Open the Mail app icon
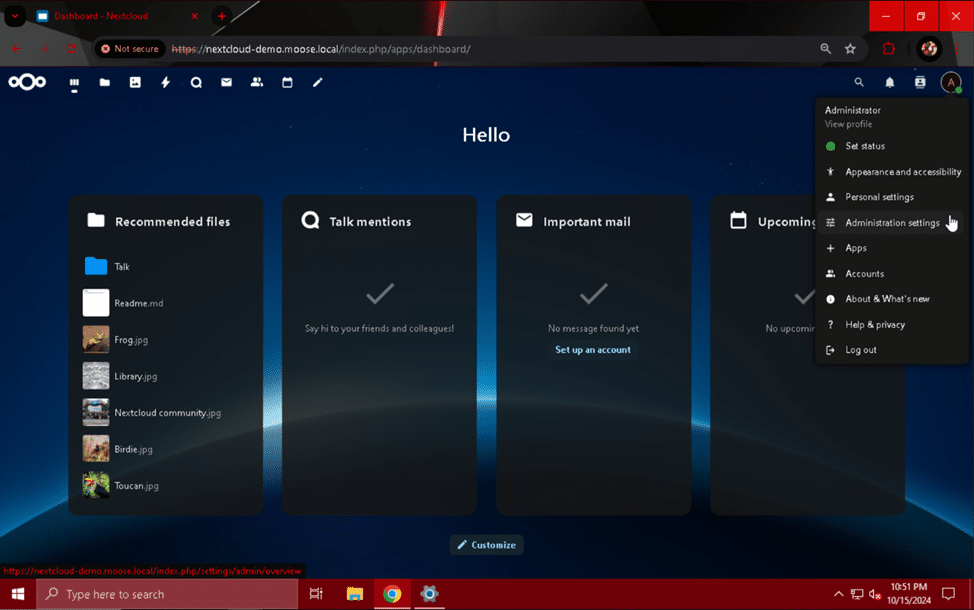The image size is (974, 610). coord(226,82)
